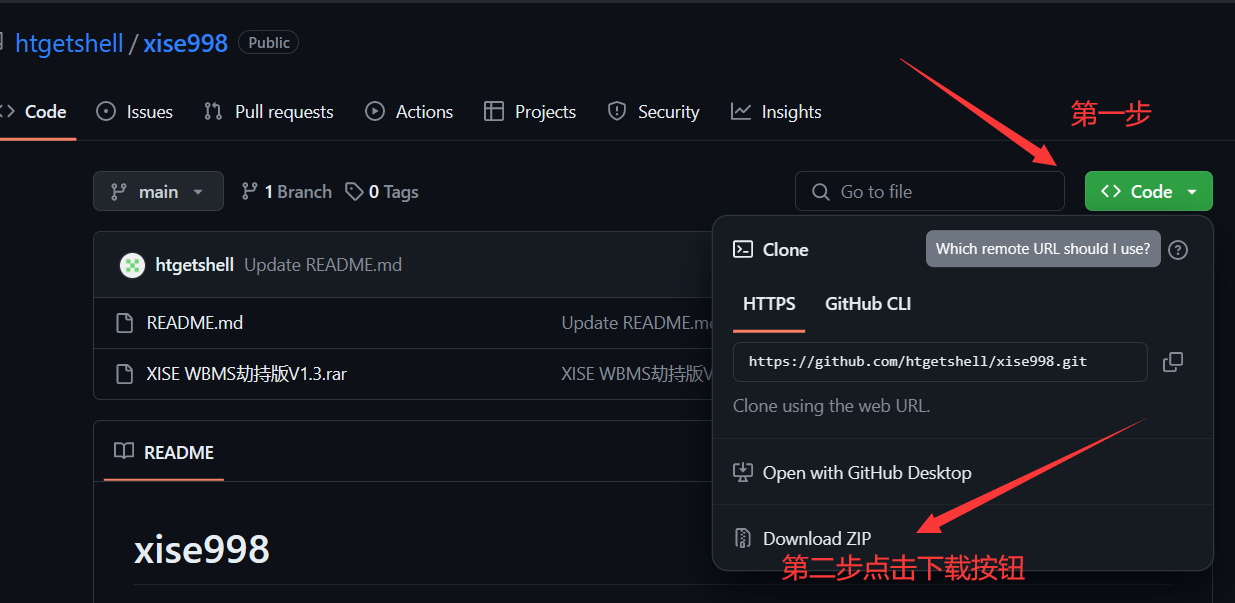Focus the Go to file search field
The image size is (1235, 603).
(930, 191)
